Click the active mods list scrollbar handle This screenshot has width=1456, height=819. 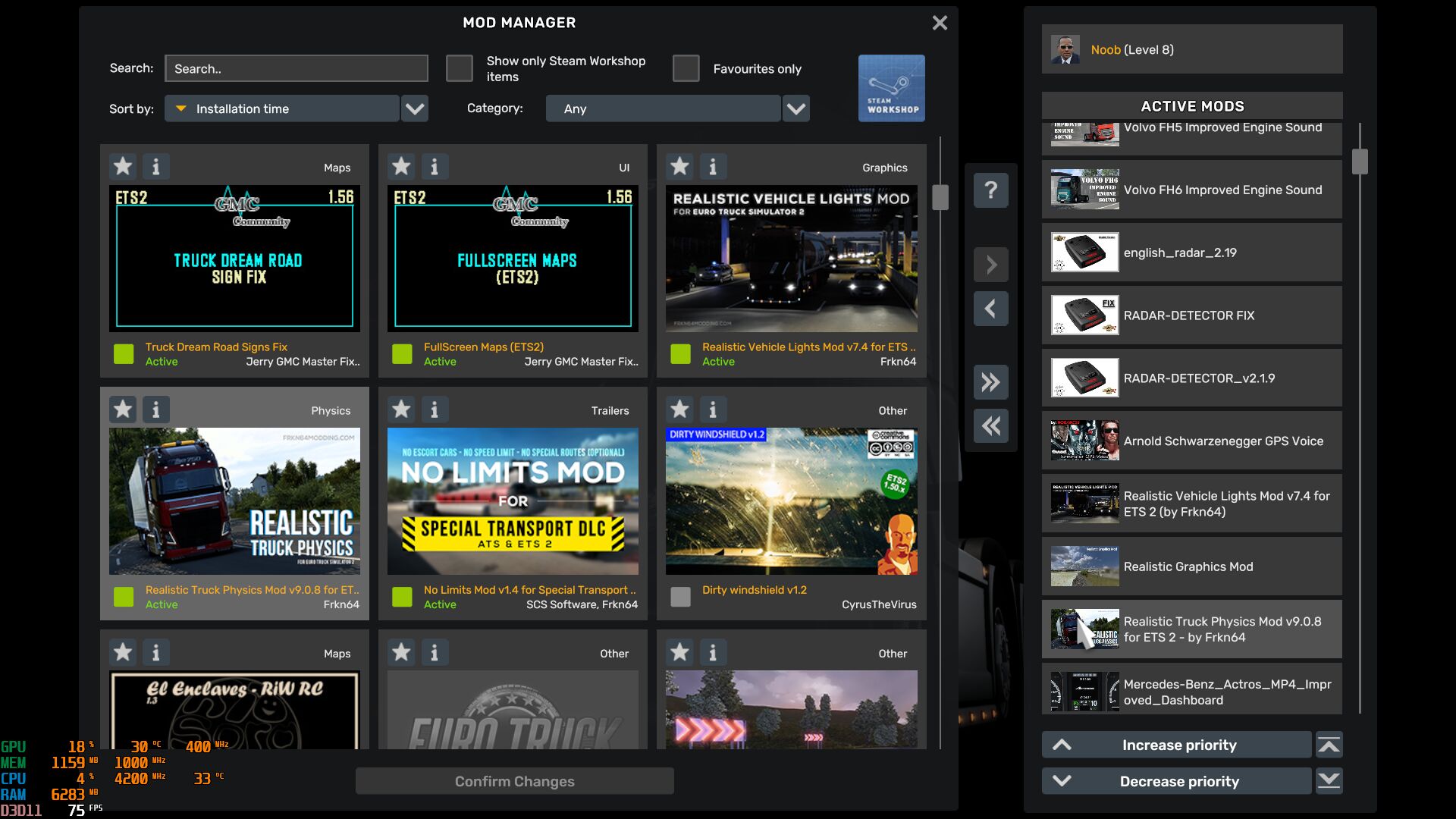pyautogui.click(x=1360, y=162)
